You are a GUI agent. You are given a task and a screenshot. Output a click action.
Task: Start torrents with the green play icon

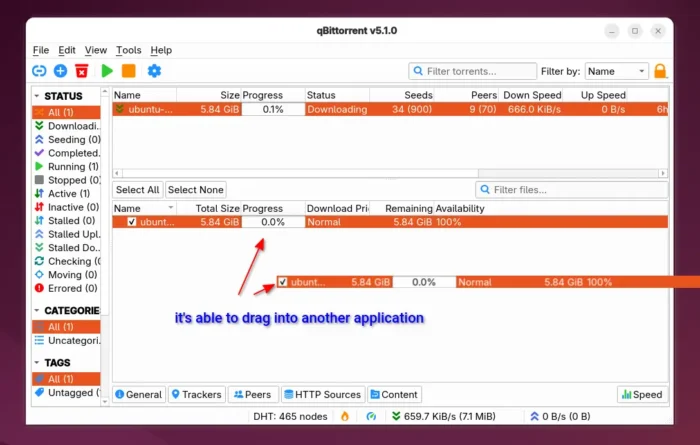pos(107,71)
